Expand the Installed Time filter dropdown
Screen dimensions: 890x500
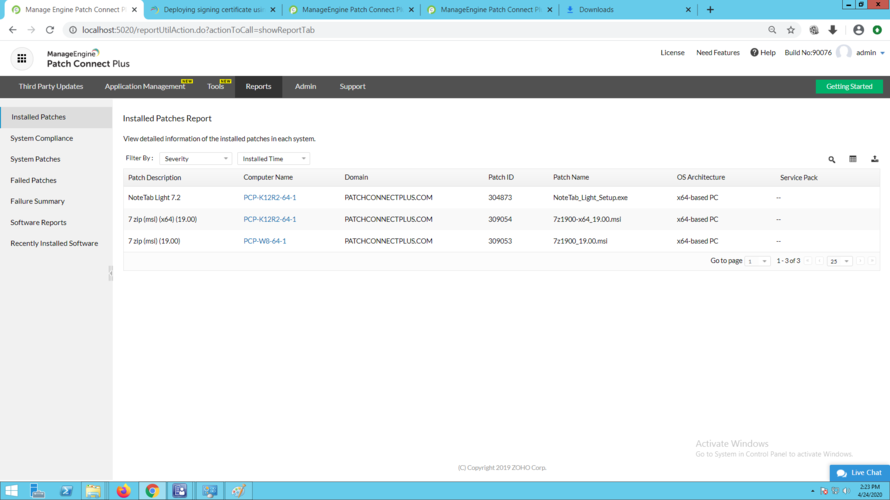tap(273, 159)
